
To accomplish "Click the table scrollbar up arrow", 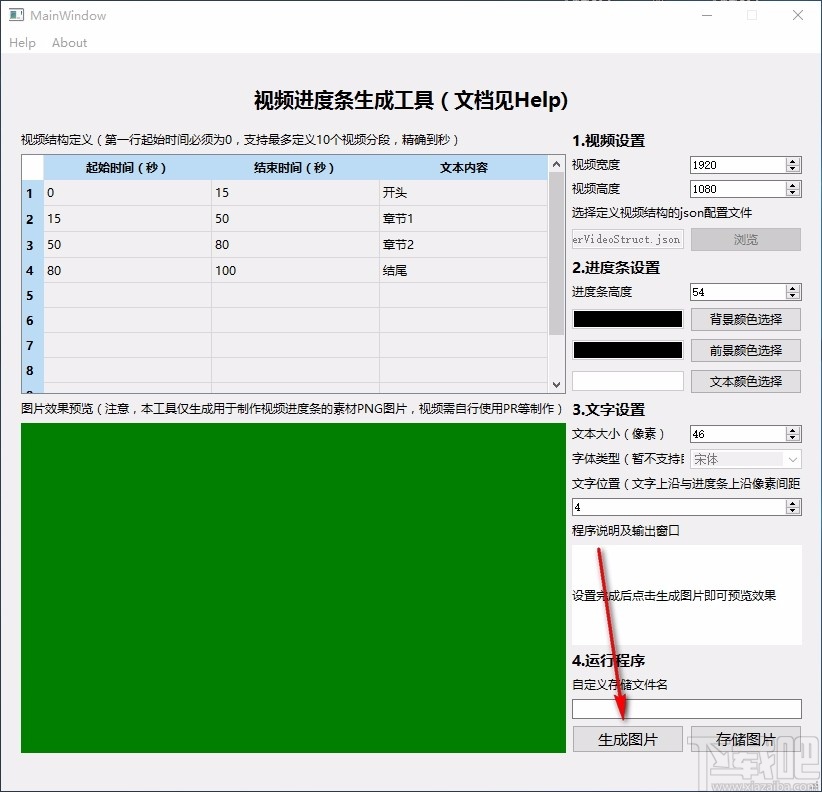I will pos(556,166).
